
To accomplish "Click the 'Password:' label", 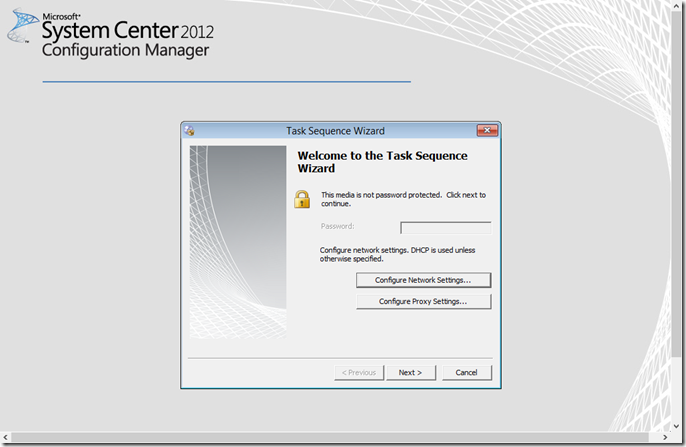I will pyautogui.click(x=337, y=226).
